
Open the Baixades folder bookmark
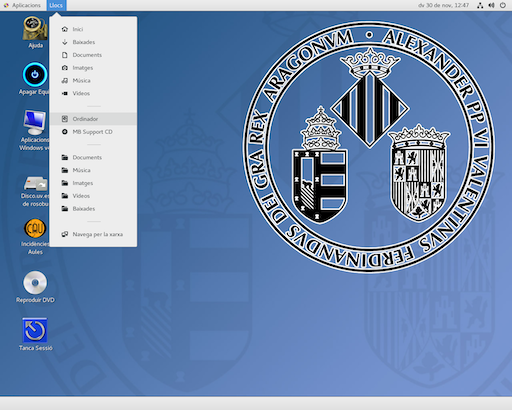pos(93,209)
